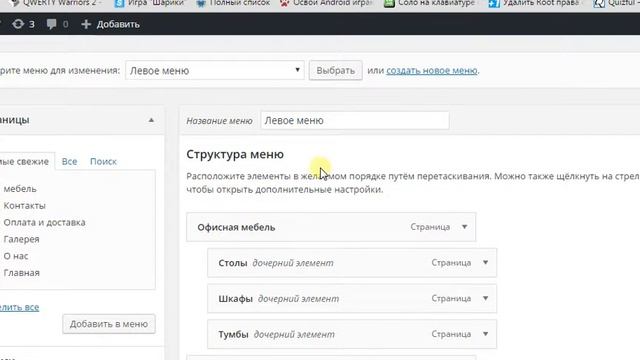Open the QWERTY Warriors 2 bookmark
This screenshot has width=640, height=360.
tap(55, 3)
